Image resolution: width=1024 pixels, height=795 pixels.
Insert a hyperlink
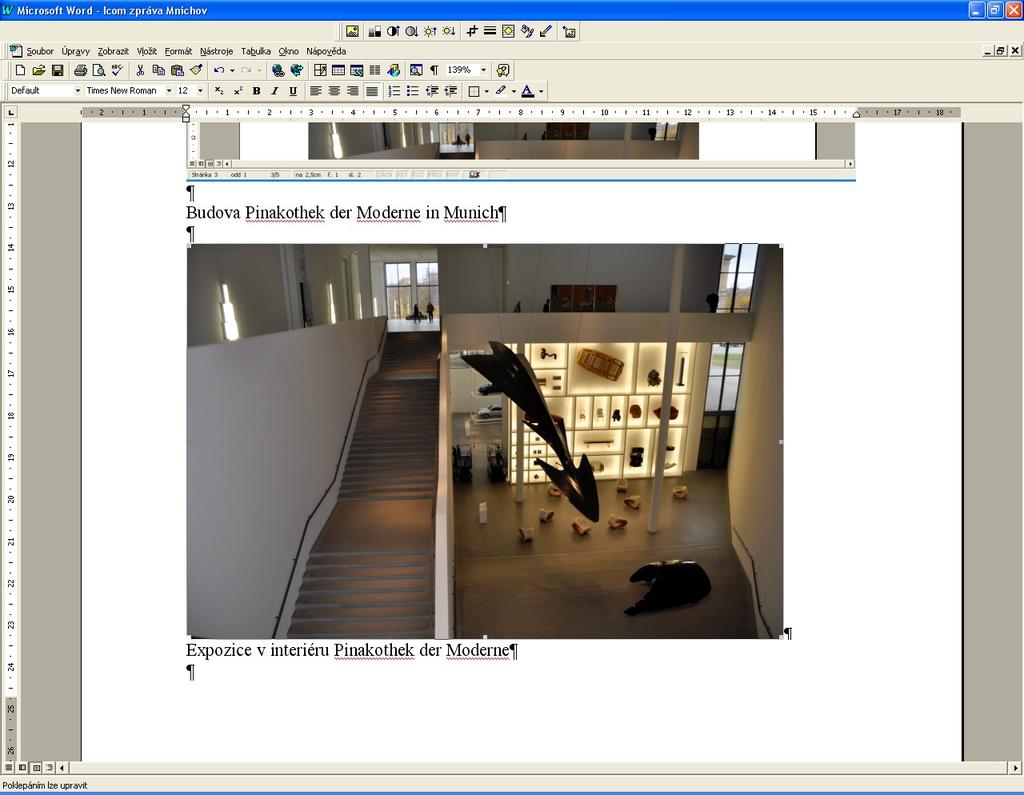tap(278, 70)
